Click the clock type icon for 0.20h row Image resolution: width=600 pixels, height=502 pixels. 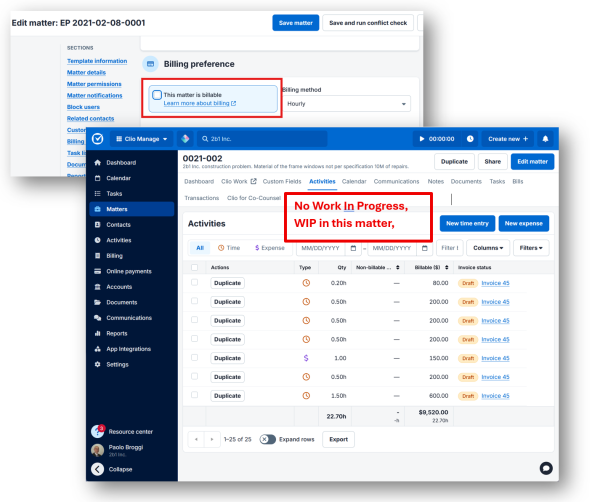[306, 283]
